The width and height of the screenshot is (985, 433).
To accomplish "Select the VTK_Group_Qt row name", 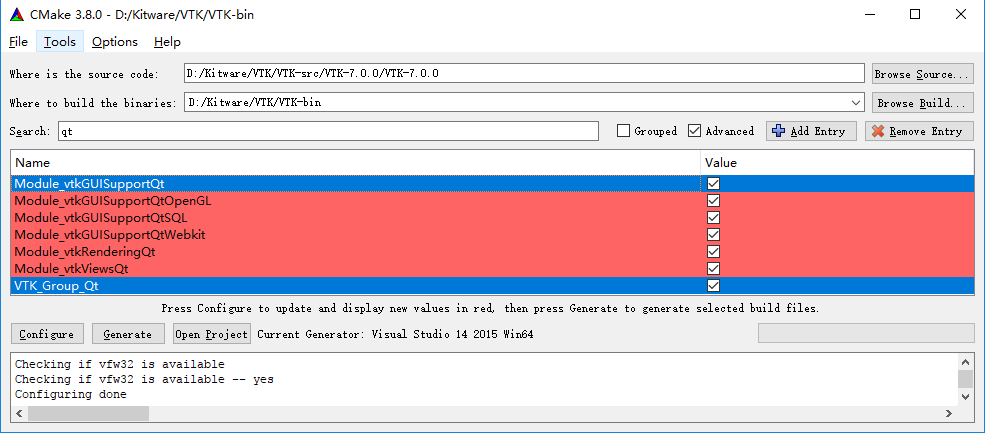I will tap(57, 285).
